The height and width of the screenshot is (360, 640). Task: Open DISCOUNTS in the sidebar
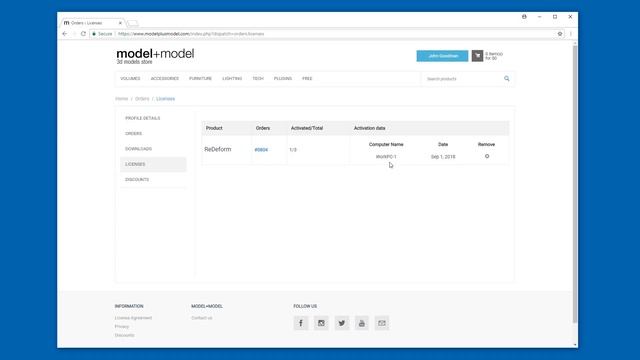click(153, 180)
